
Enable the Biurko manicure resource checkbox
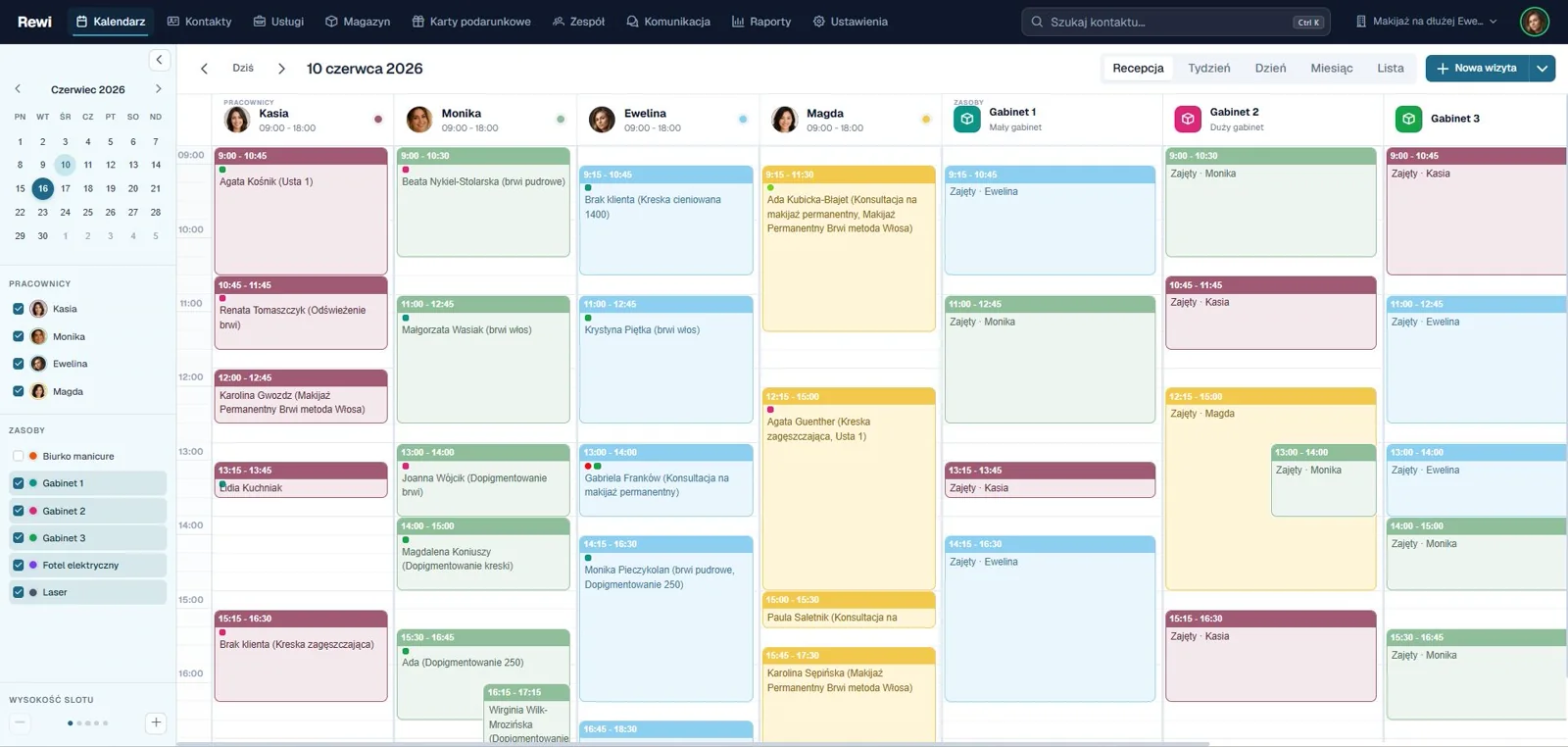(18, 456)
